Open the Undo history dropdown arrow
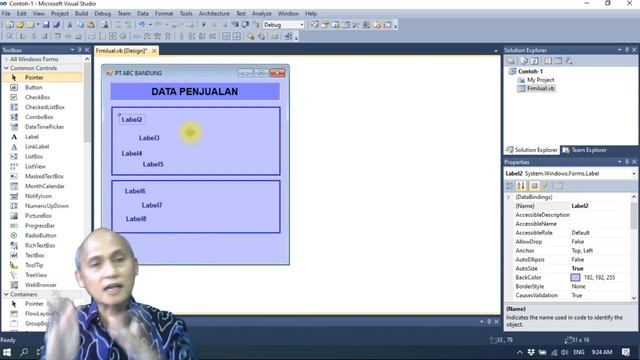640x360 pixels. pos(150,25)
